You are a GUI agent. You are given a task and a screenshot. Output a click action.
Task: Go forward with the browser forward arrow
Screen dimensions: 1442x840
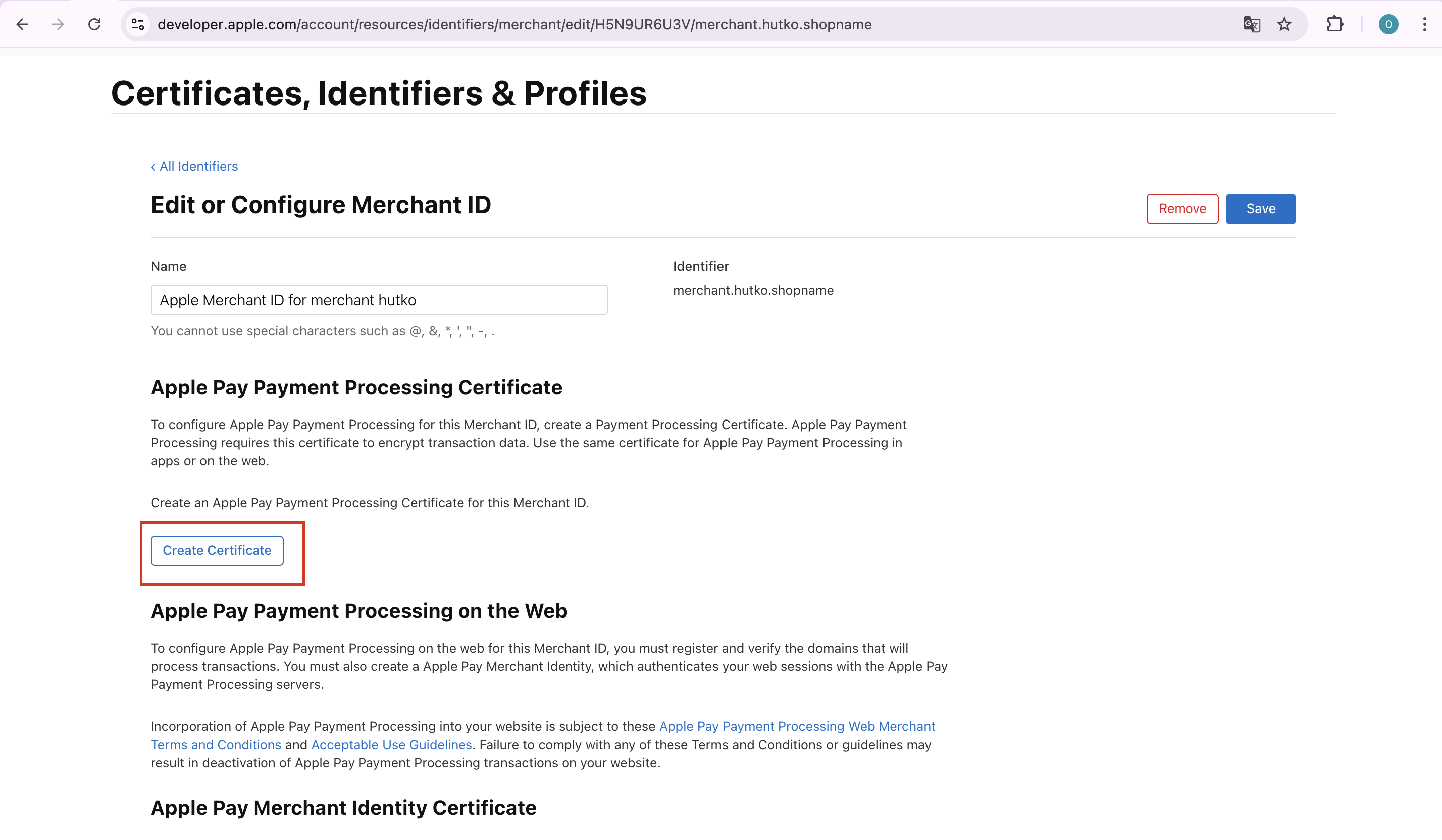tap(58, 24)
